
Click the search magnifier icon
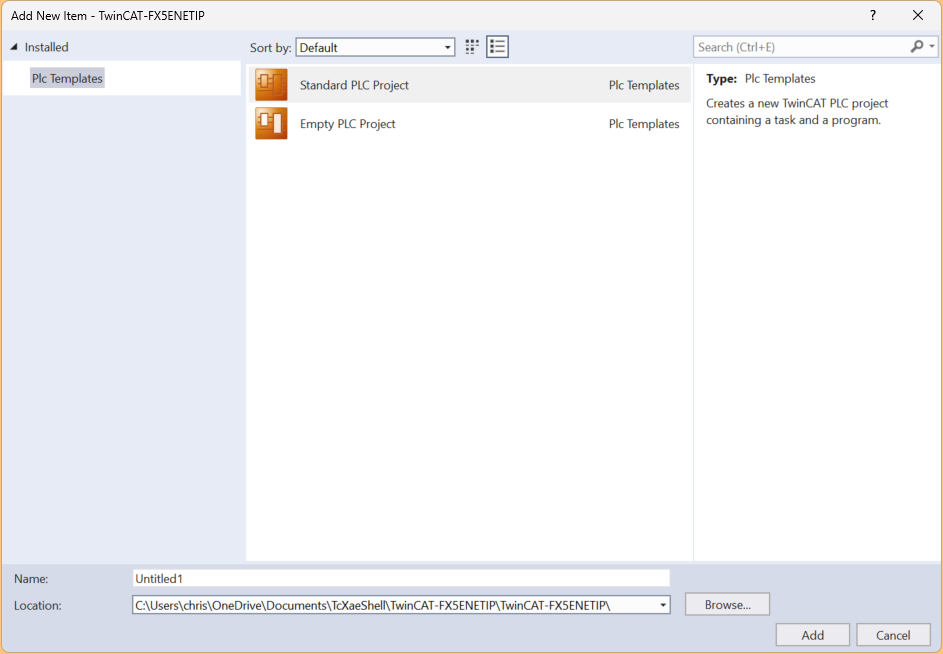(917, 47)
